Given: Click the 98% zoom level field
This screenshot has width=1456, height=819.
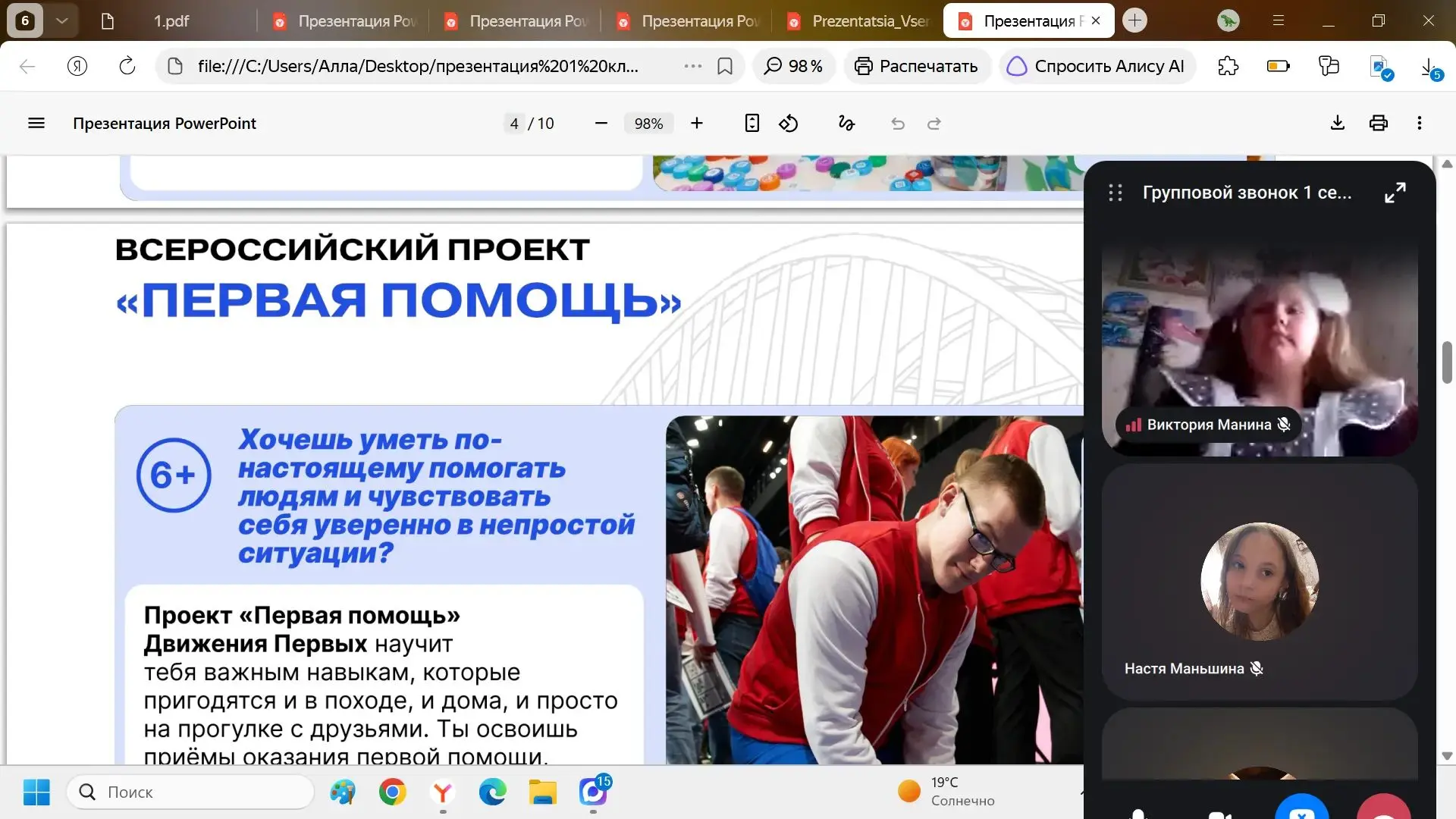Looking at the screenshot, I should pyautogui.click(x=648, y=124).
